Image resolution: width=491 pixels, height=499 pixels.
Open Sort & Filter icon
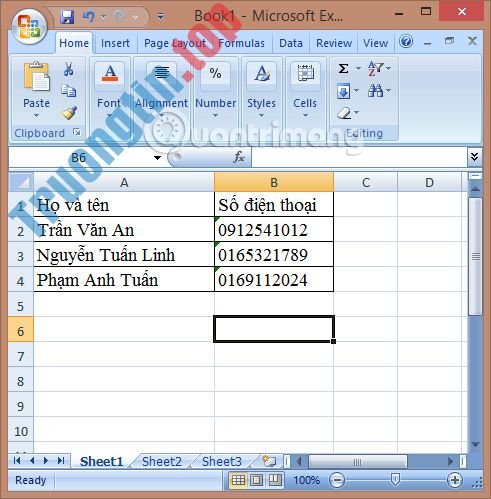point(376,69)
